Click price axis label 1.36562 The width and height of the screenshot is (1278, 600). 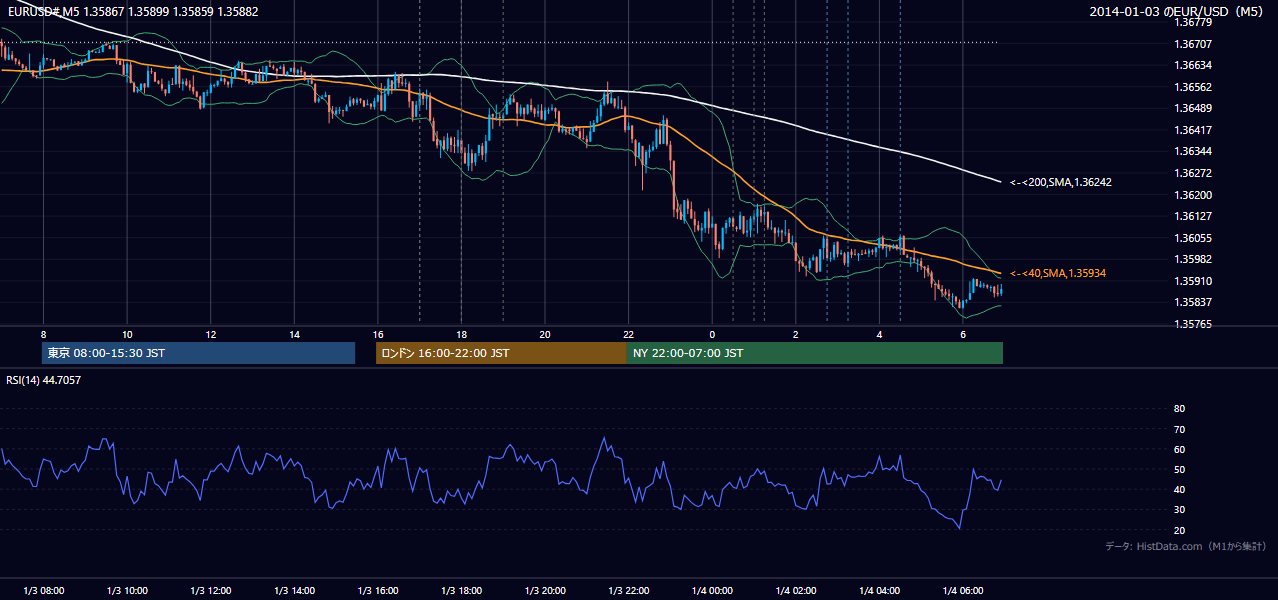[1193, 87]
